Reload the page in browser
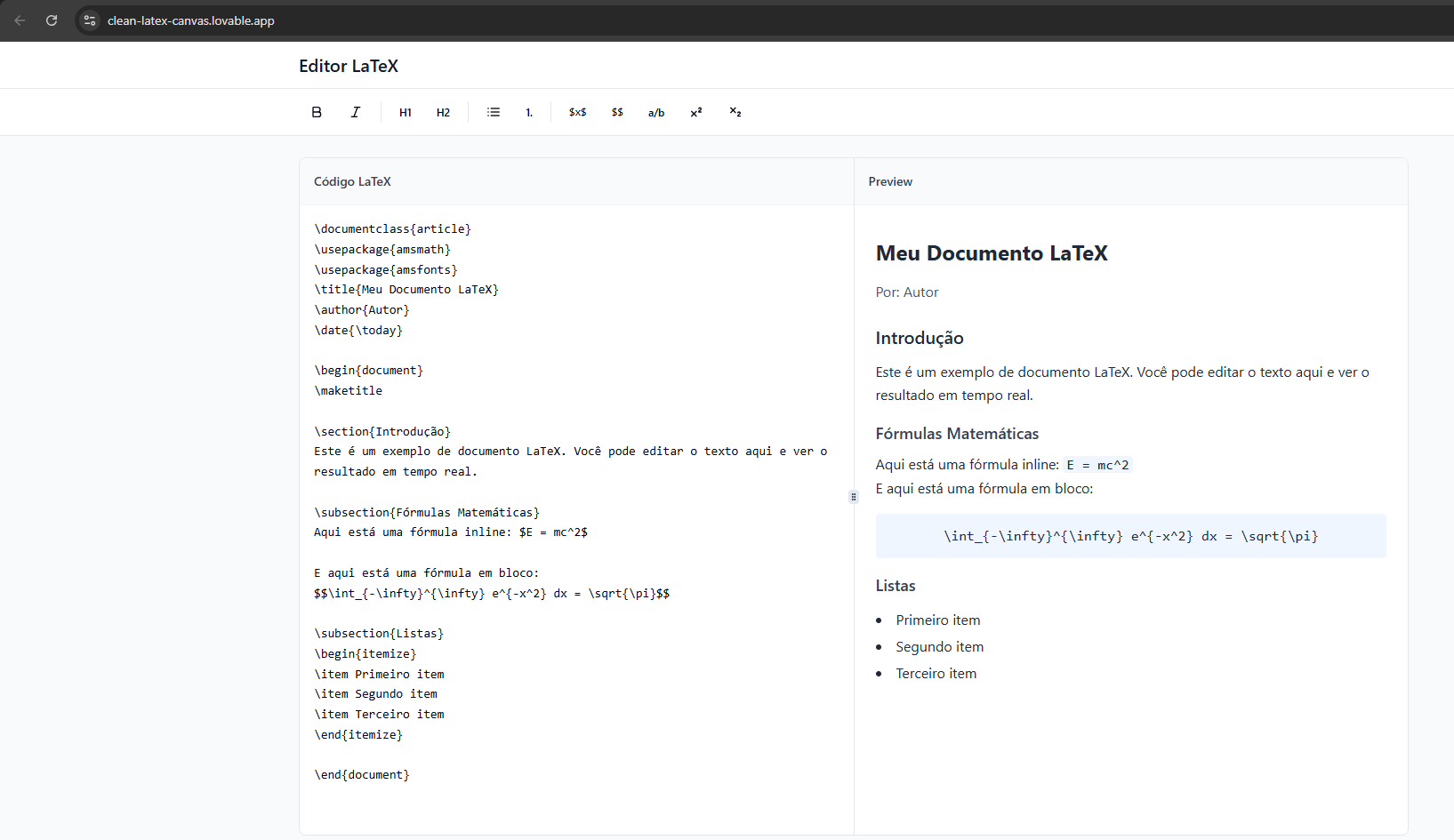The height and width of the screenshot is (840, 1454). pyautogui.click(x=52, y=20)
